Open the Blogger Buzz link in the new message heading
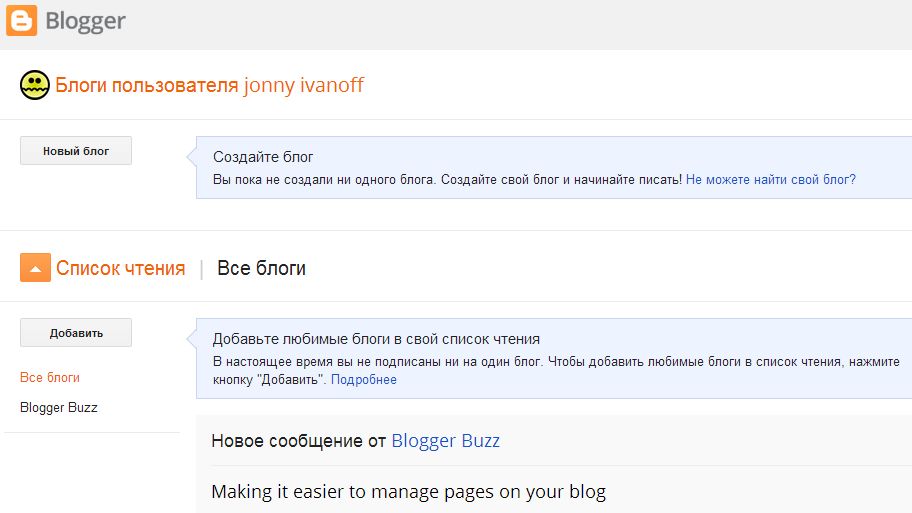 coord(445,440)
